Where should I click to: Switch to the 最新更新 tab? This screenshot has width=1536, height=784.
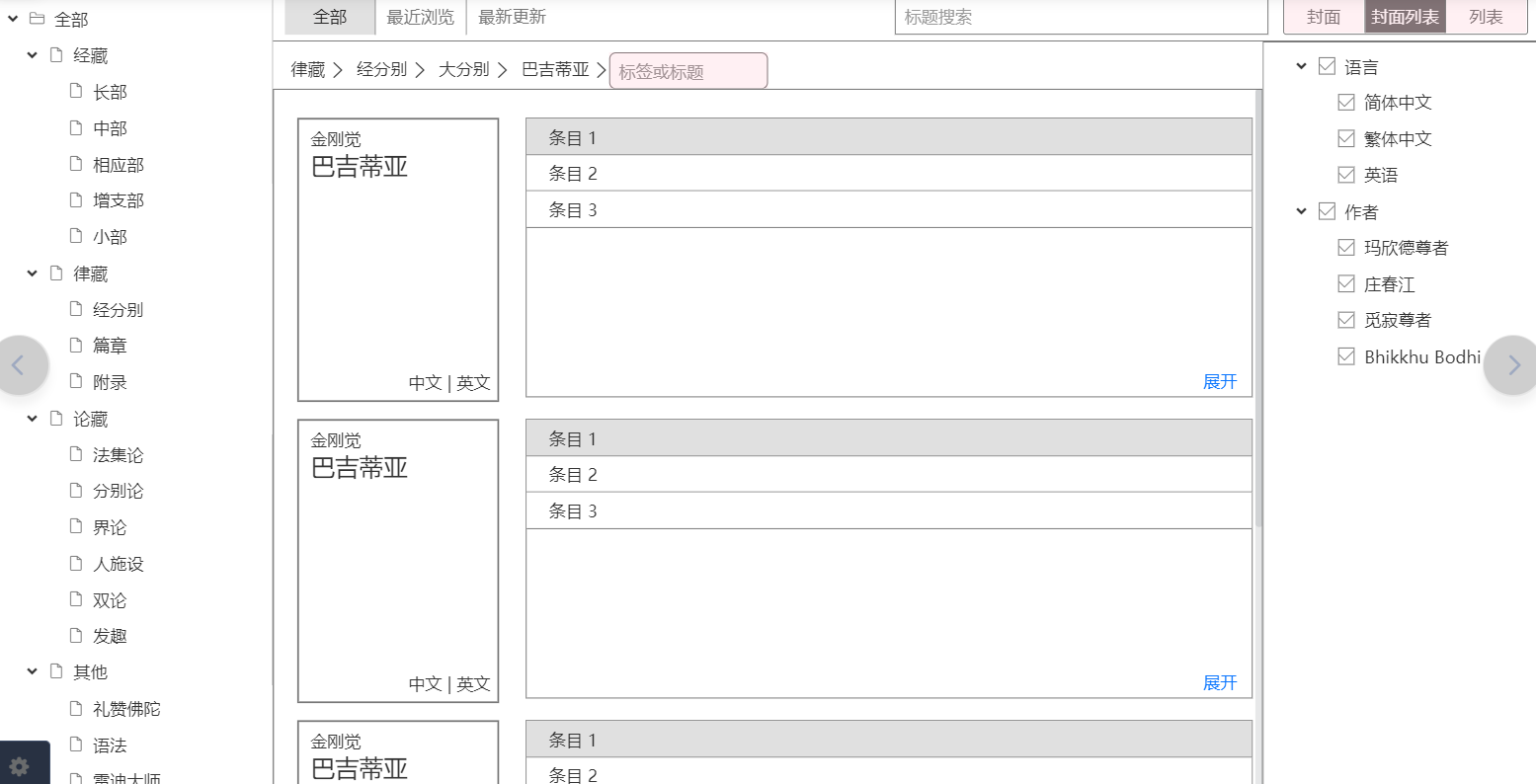point(512,17)
